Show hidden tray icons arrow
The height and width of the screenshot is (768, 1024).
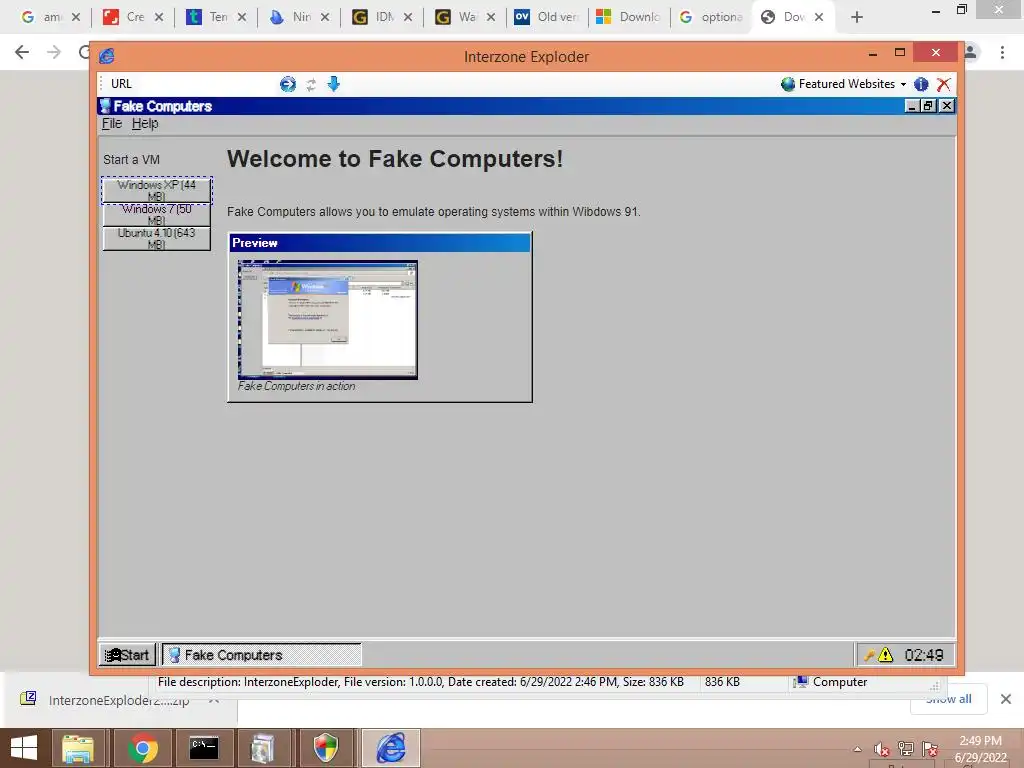857,749
